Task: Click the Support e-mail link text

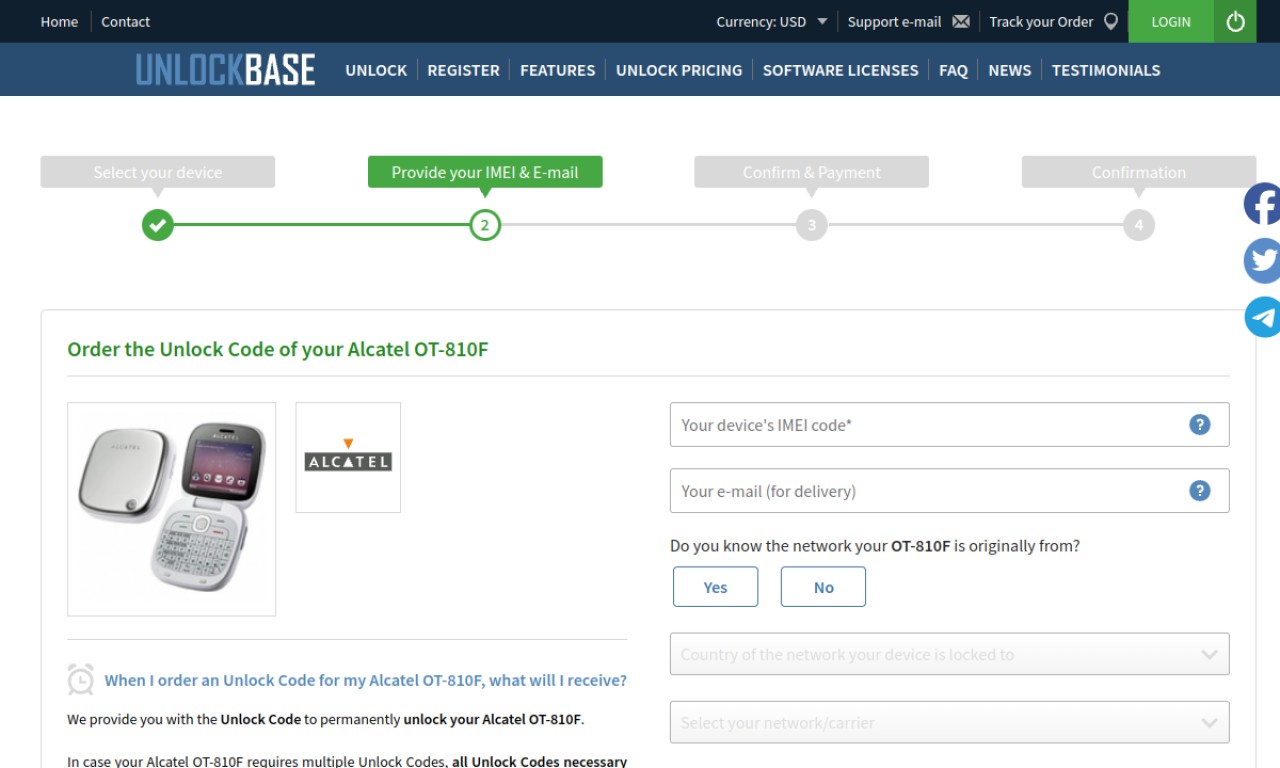Action: pyautogui.click(x=894, y=21)
